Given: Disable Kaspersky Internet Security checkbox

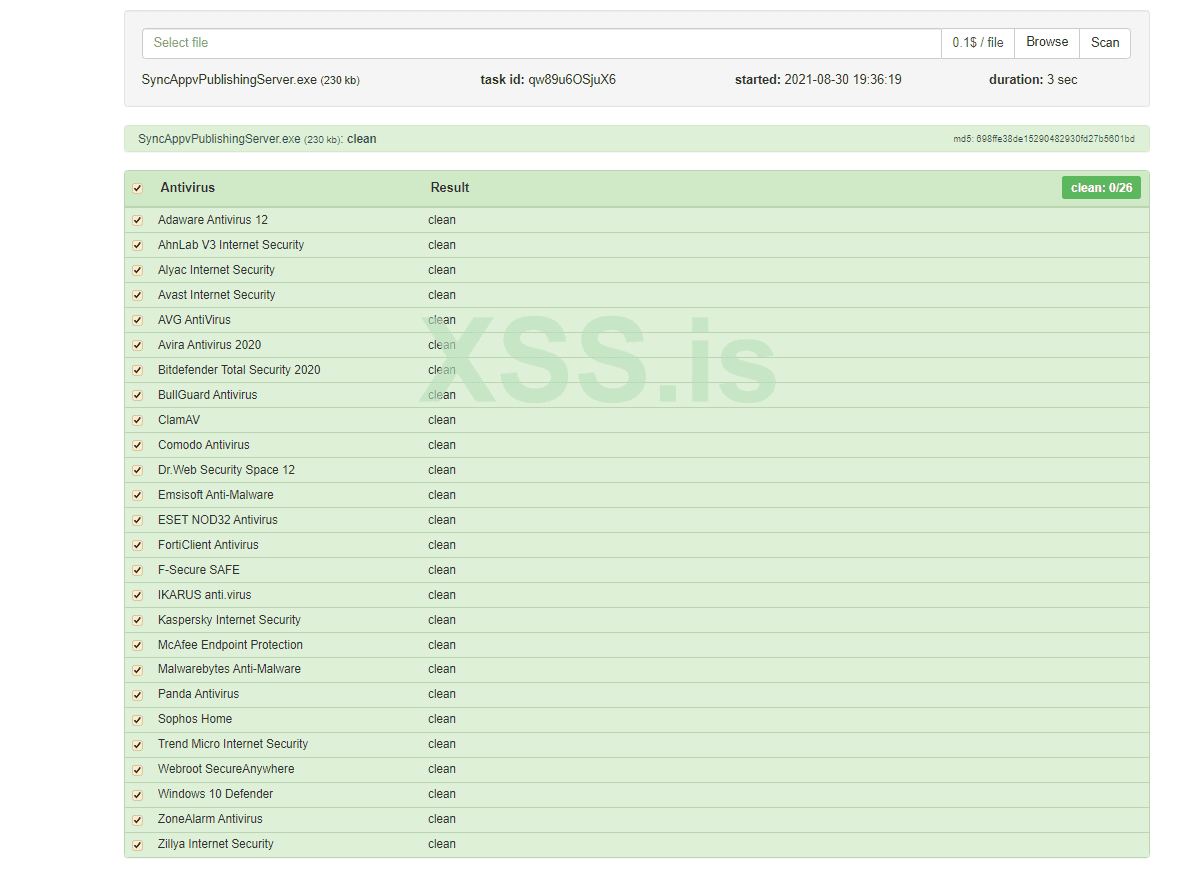Looking at the screenshot, I should tap(138, 620).
